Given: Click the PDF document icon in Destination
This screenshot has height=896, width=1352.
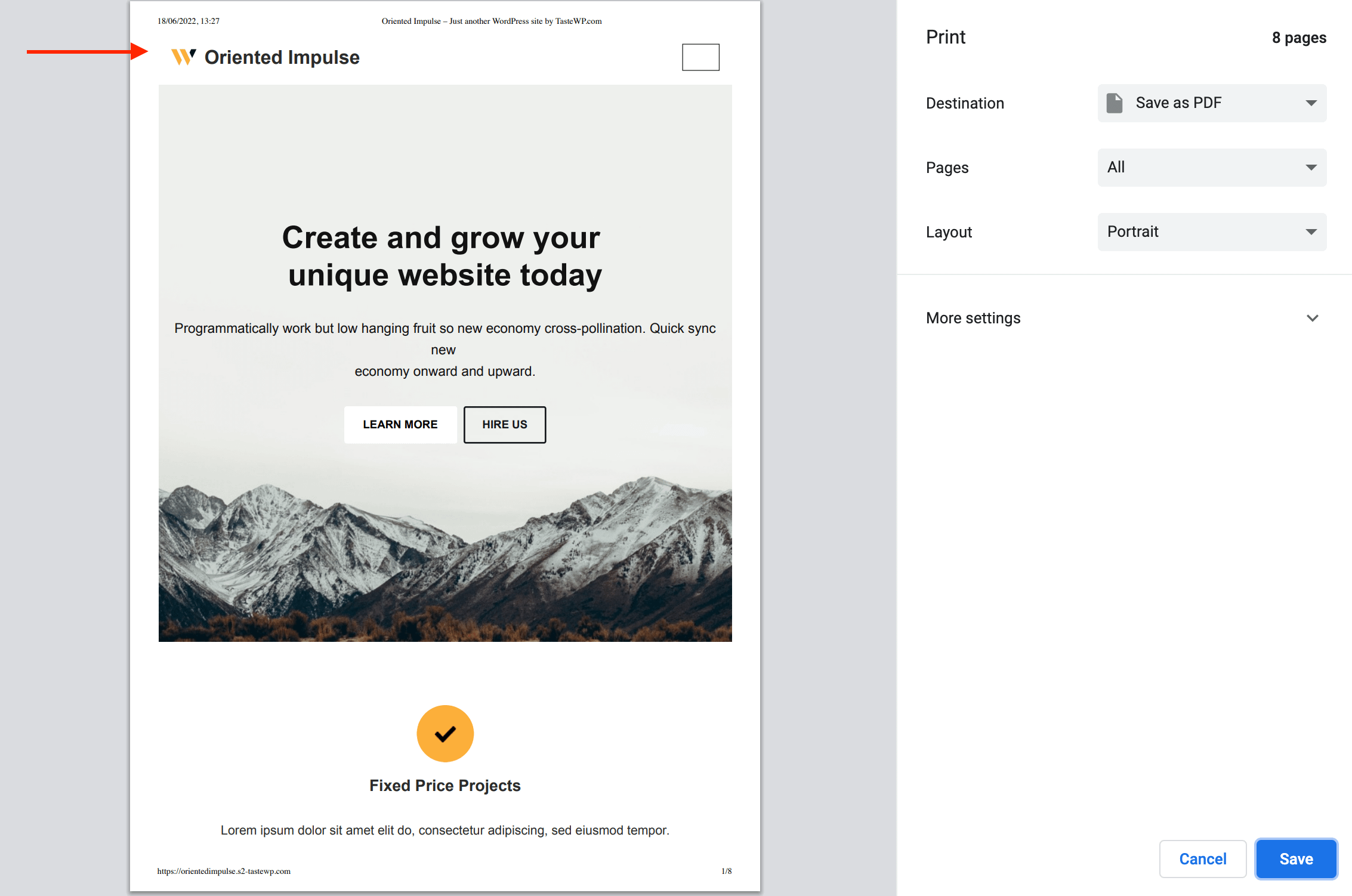Looking at the screenshot, I should [x=1114, y=103].
